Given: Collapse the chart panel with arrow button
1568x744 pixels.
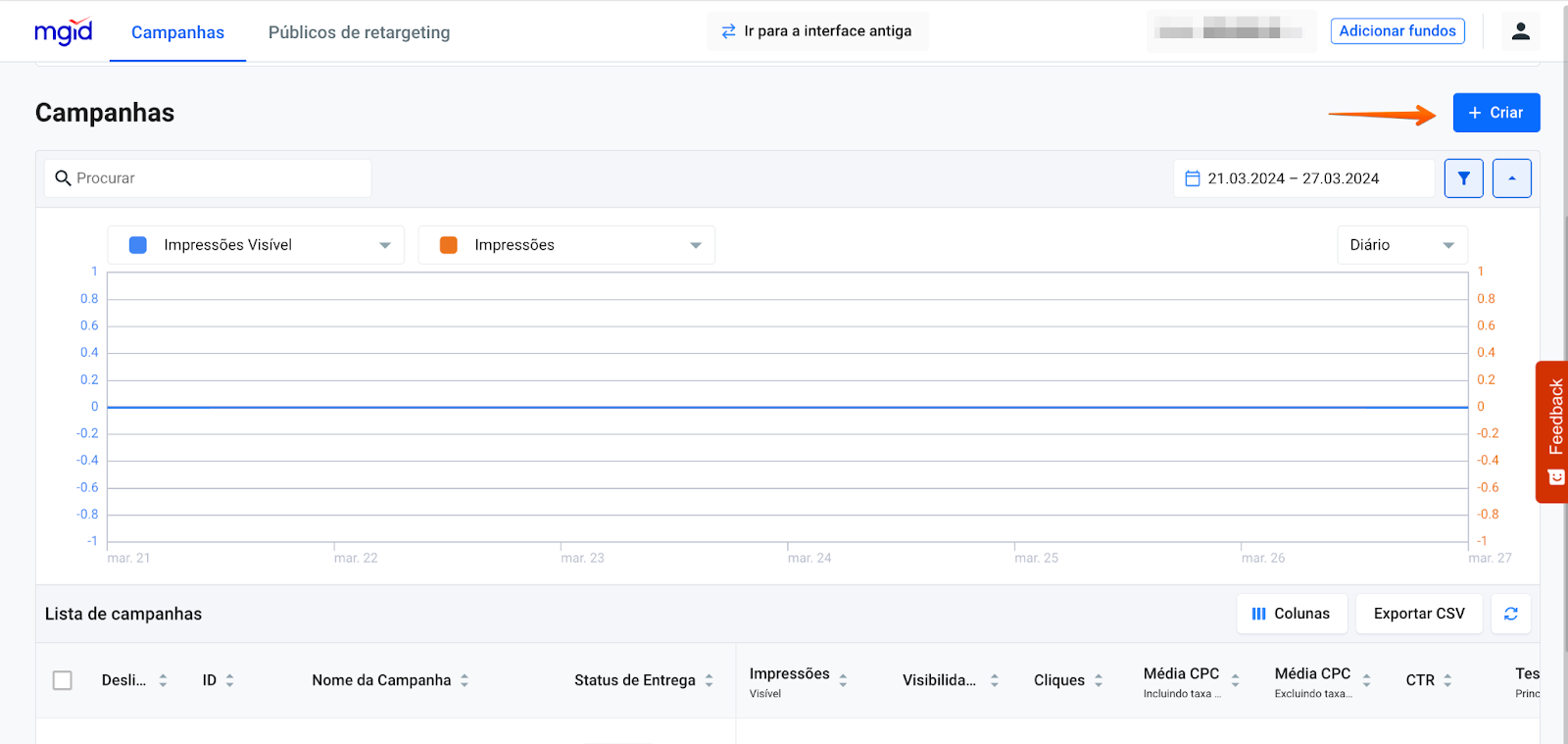Looking at the screenshot, I should click(x=1511, y=178).
